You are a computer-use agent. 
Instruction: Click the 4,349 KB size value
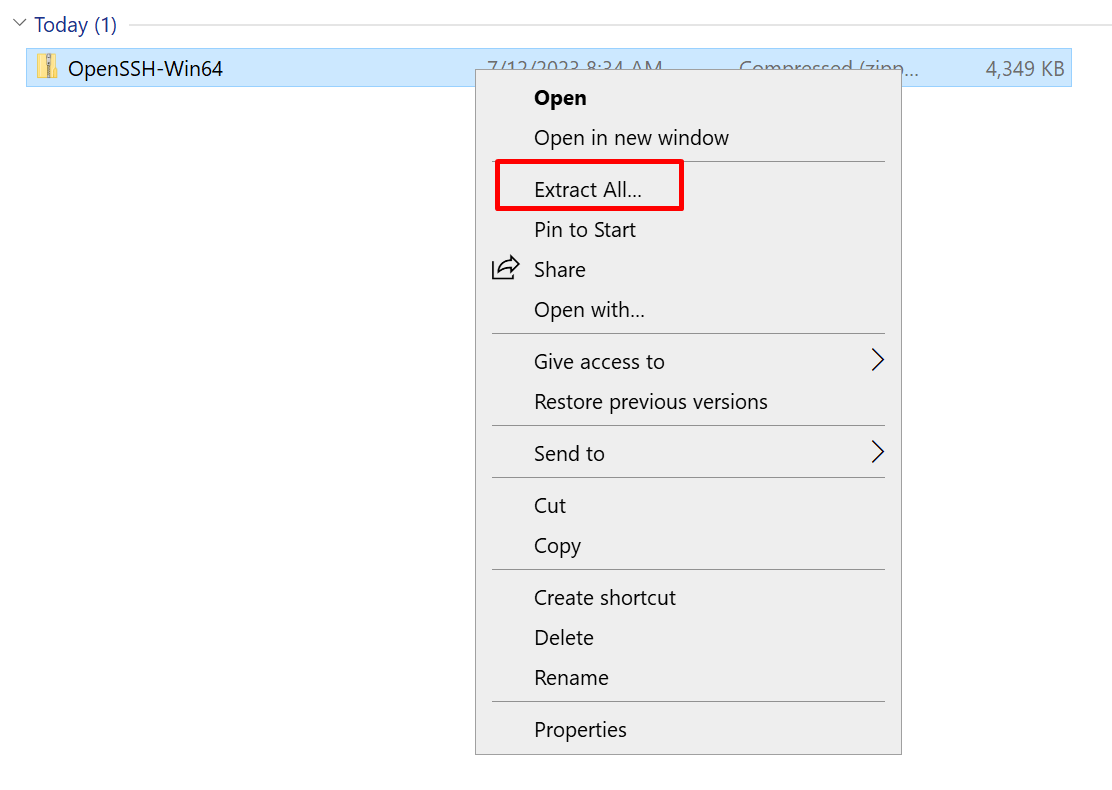(1024, 67)
